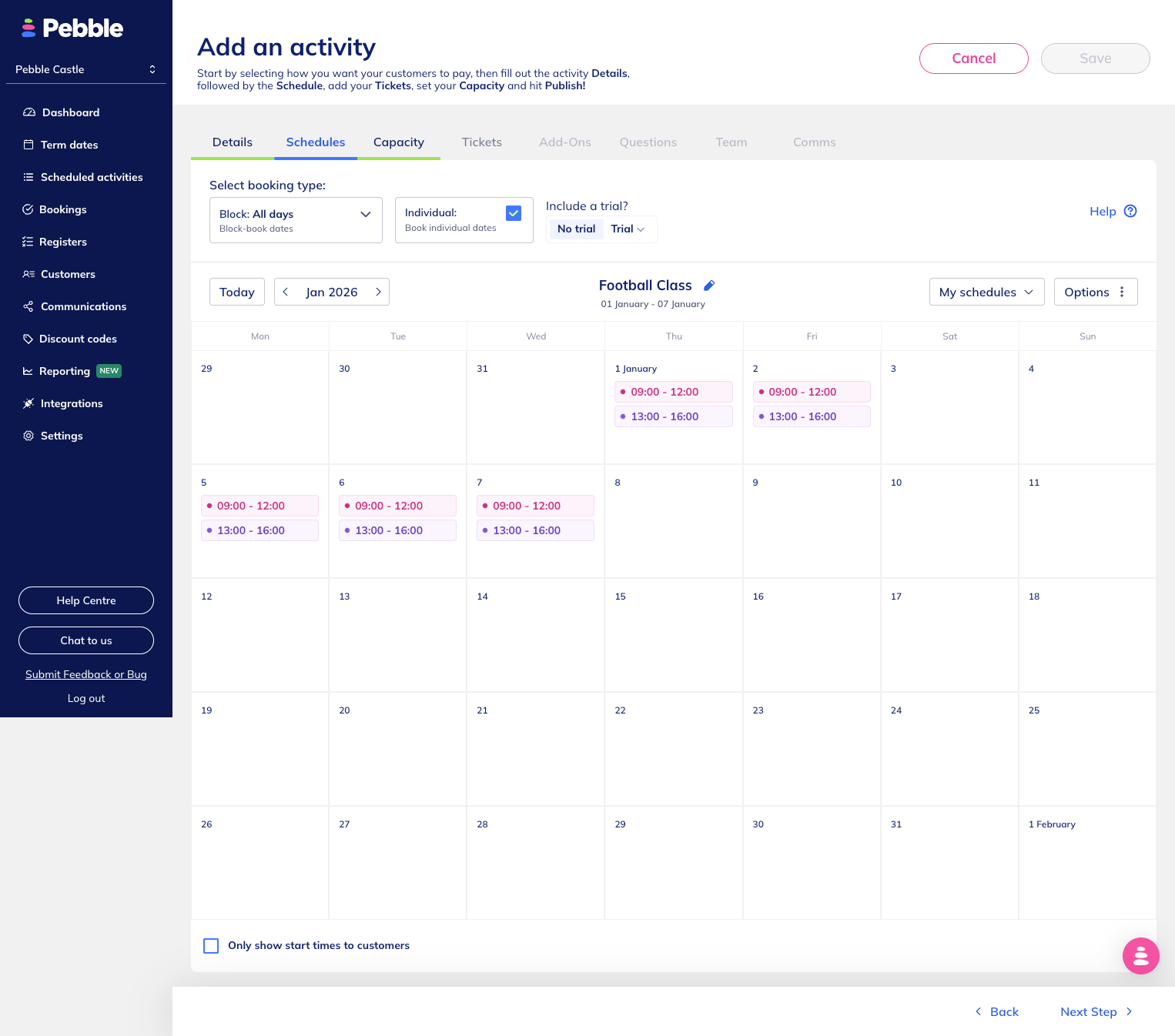Image resolution: width=1175 pixels, height=1036 pixels.
Task: Open the My schedules dropdown
Action: [x=986, y=292]
